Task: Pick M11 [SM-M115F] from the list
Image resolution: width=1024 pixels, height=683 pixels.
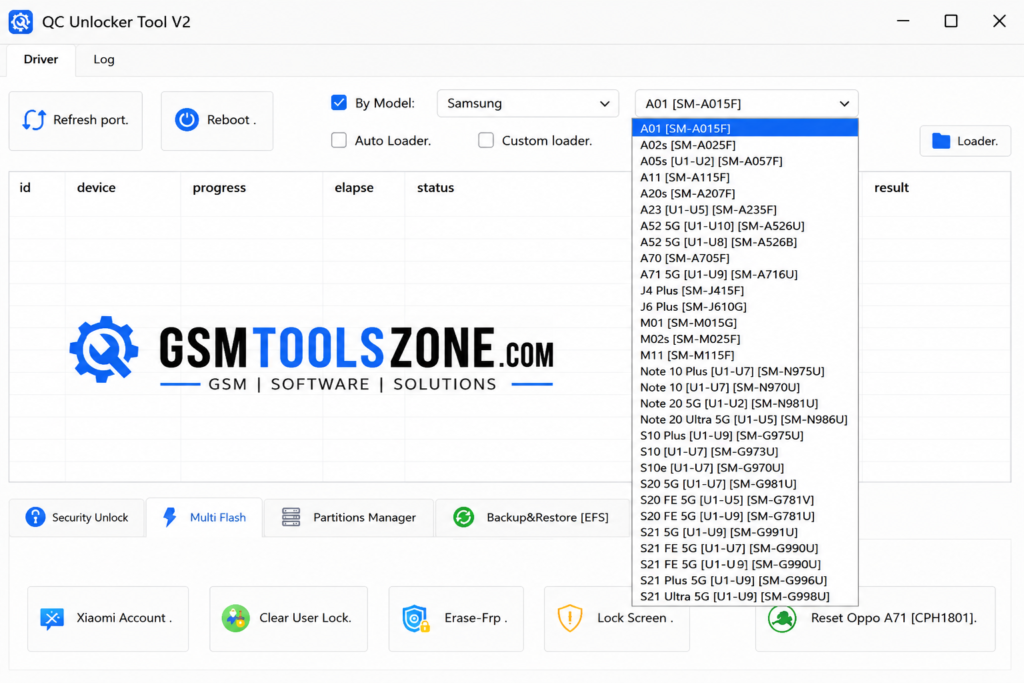Action: coord(745,355)
